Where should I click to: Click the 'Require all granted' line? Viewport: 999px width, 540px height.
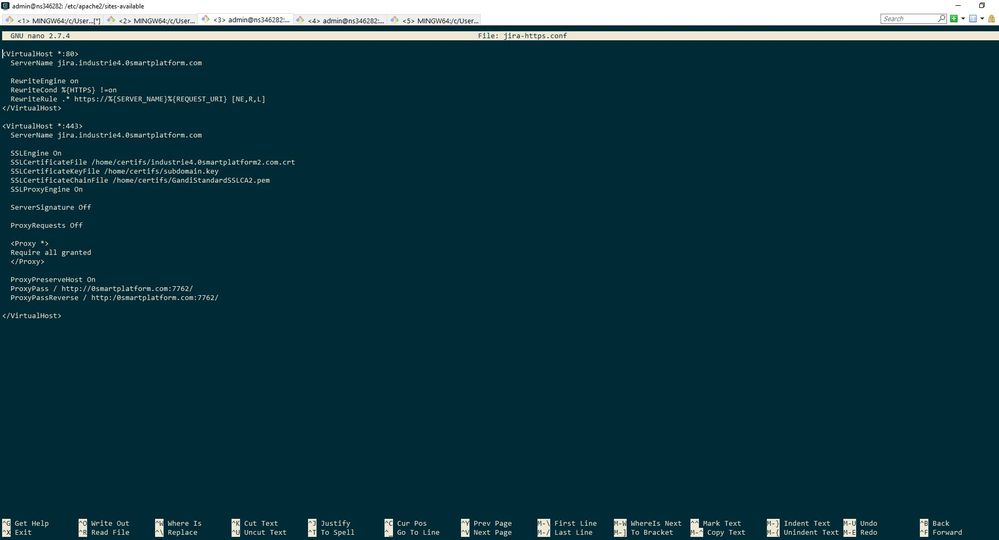[50, 253]
